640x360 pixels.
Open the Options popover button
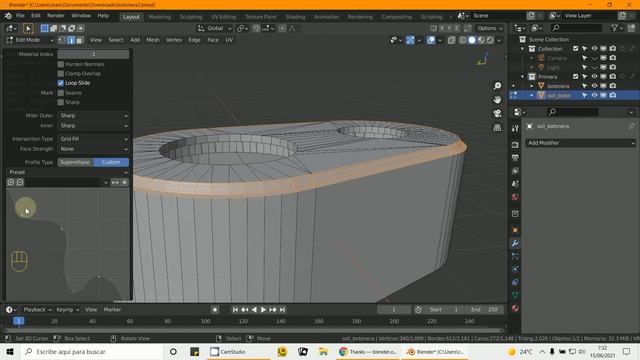[x=490, y=28]
